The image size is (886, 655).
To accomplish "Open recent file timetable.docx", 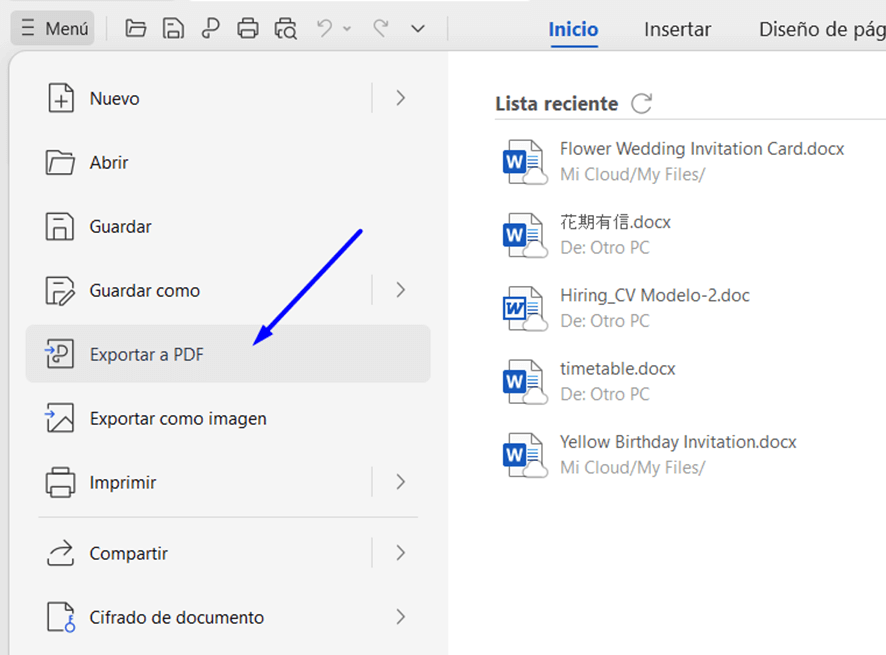I will 617,369.
